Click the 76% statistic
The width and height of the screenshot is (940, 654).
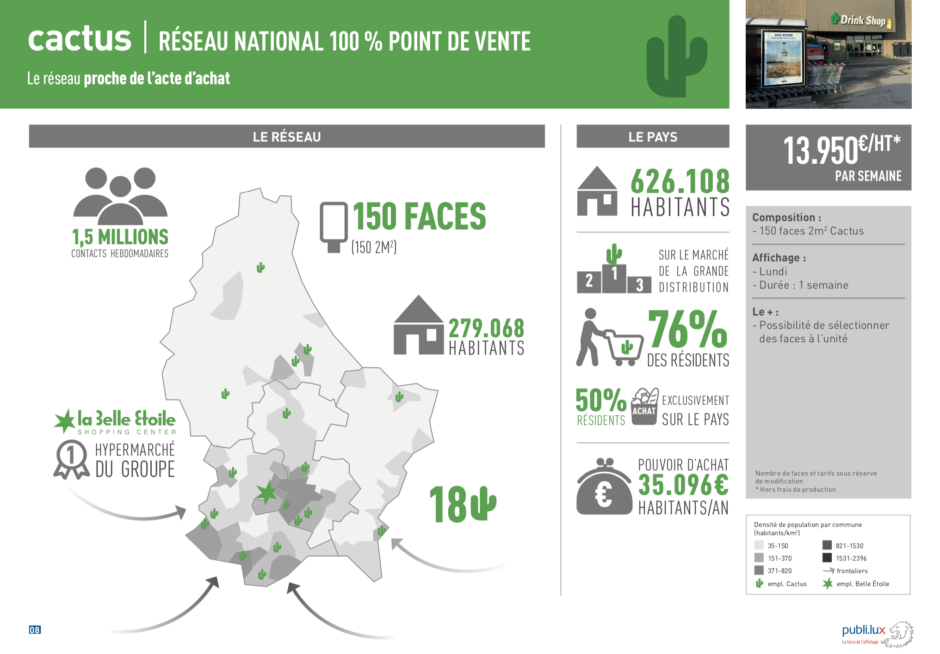coord(688,328)
